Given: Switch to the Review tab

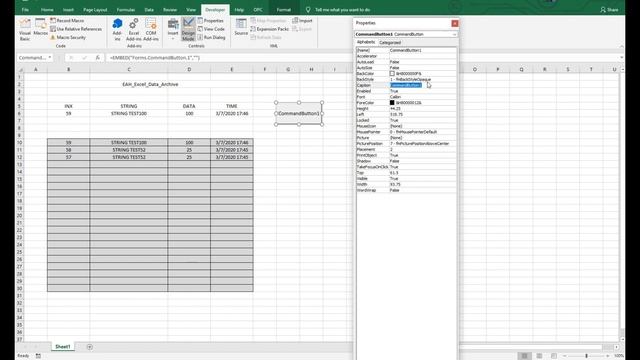Looking at the screenshot, I should (x=170, y=9).
